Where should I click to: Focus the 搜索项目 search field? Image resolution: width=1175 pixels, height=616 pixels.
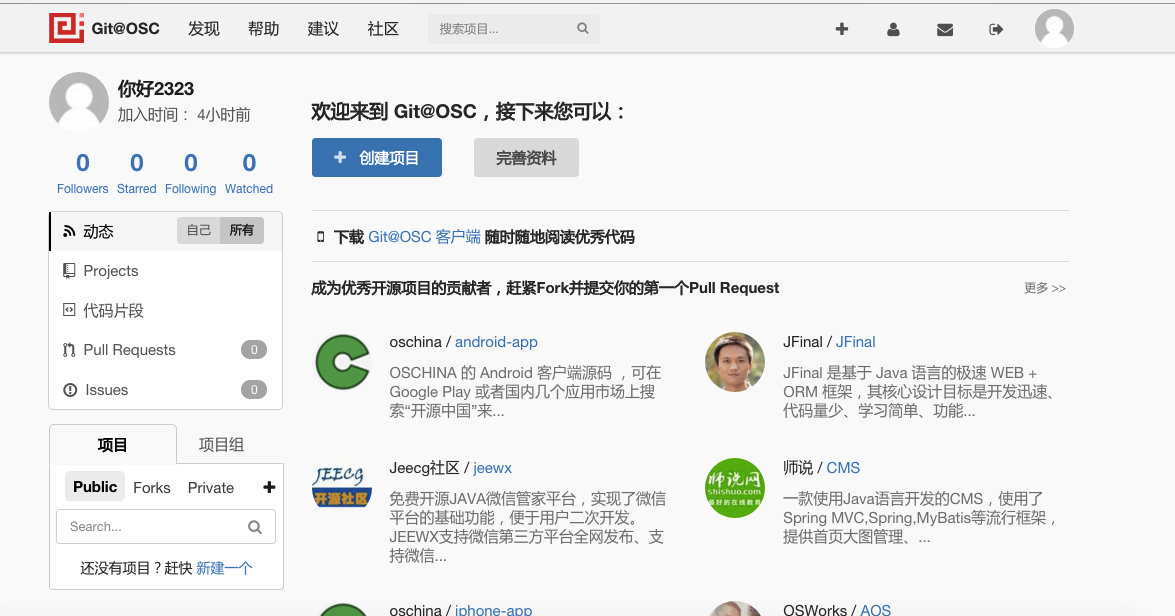tap(513, 28)
